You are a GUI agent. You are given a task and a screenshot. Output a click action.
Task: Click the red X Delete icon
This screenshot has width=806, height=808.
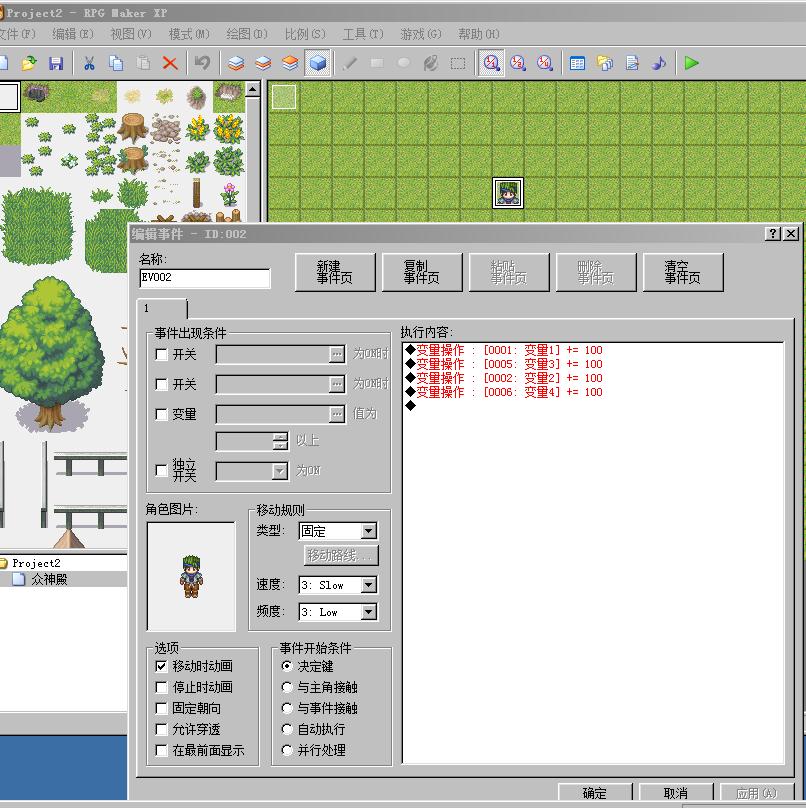[170, 63]
